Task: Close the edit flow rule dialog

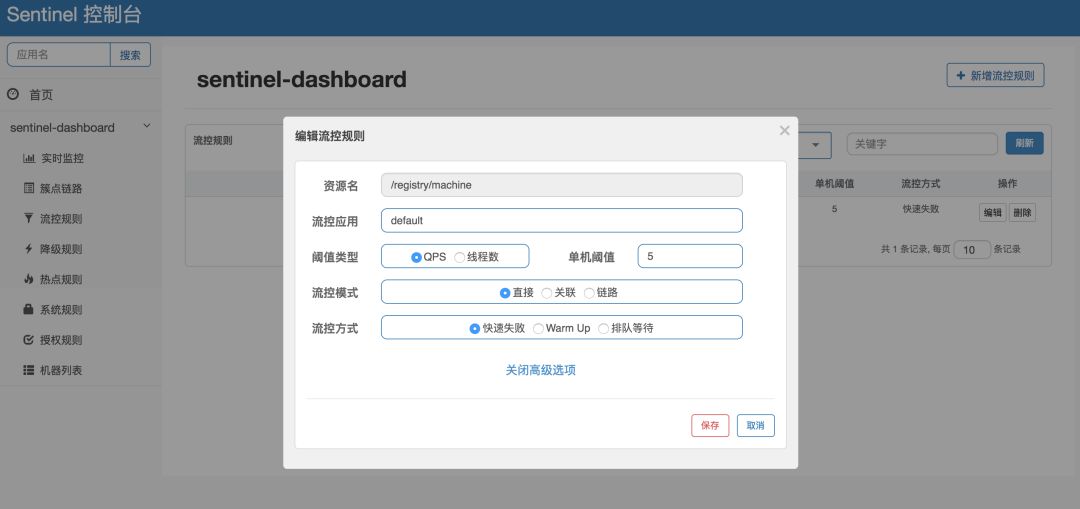Action: [784, 130]
